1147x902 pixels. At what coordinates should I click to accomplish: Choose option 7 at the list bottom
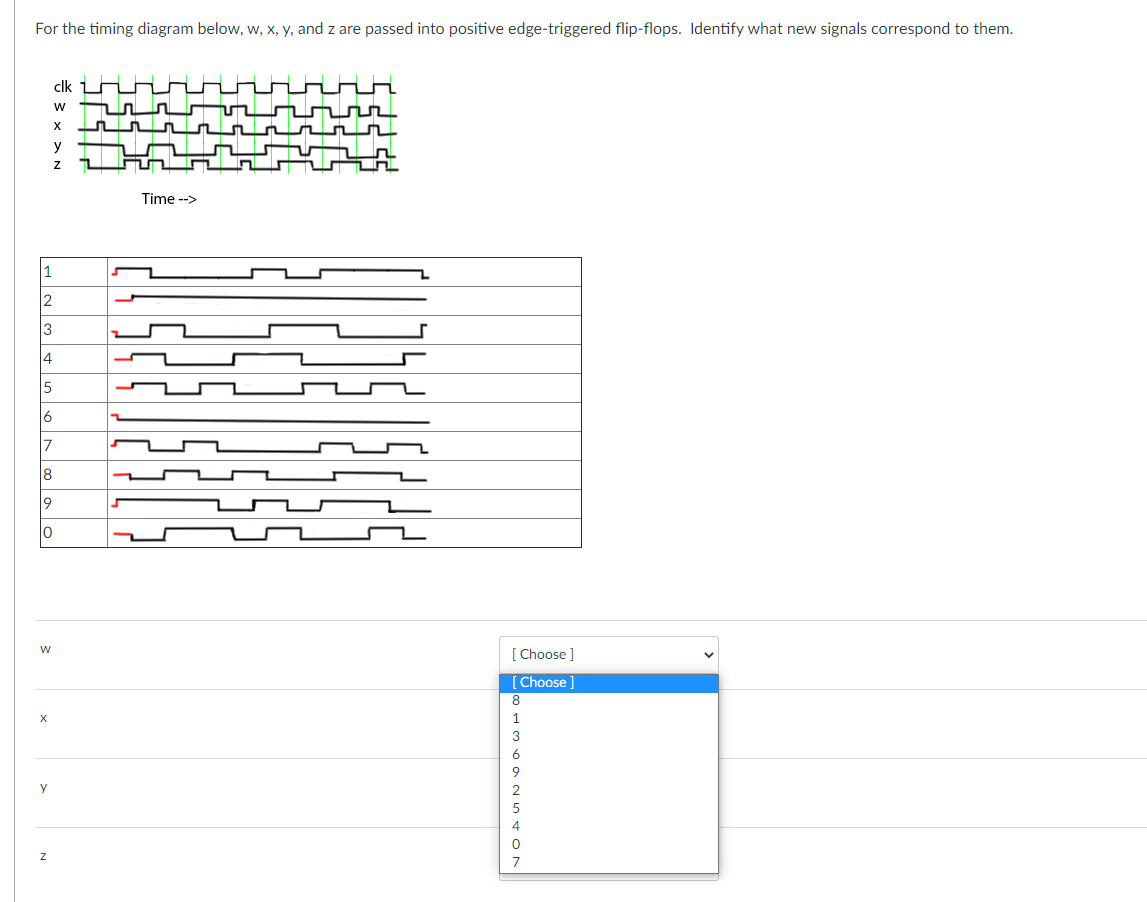coord(515,862)
